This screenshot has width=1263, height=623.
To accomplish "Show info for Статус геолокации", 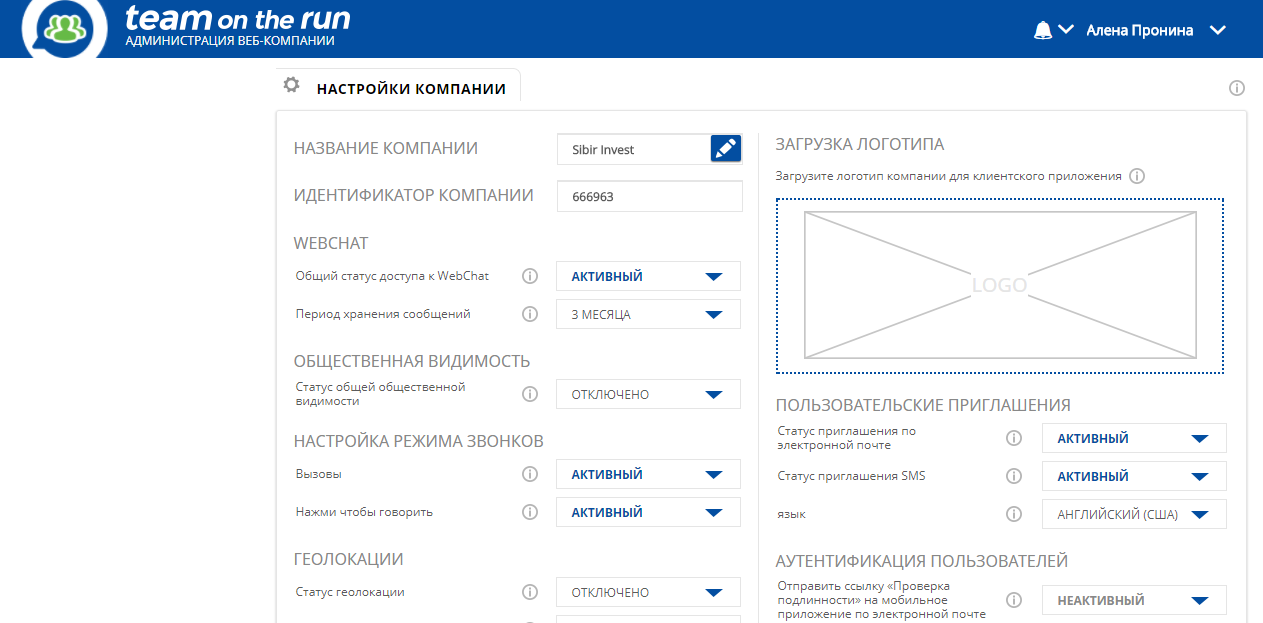I will click(530, 592).
